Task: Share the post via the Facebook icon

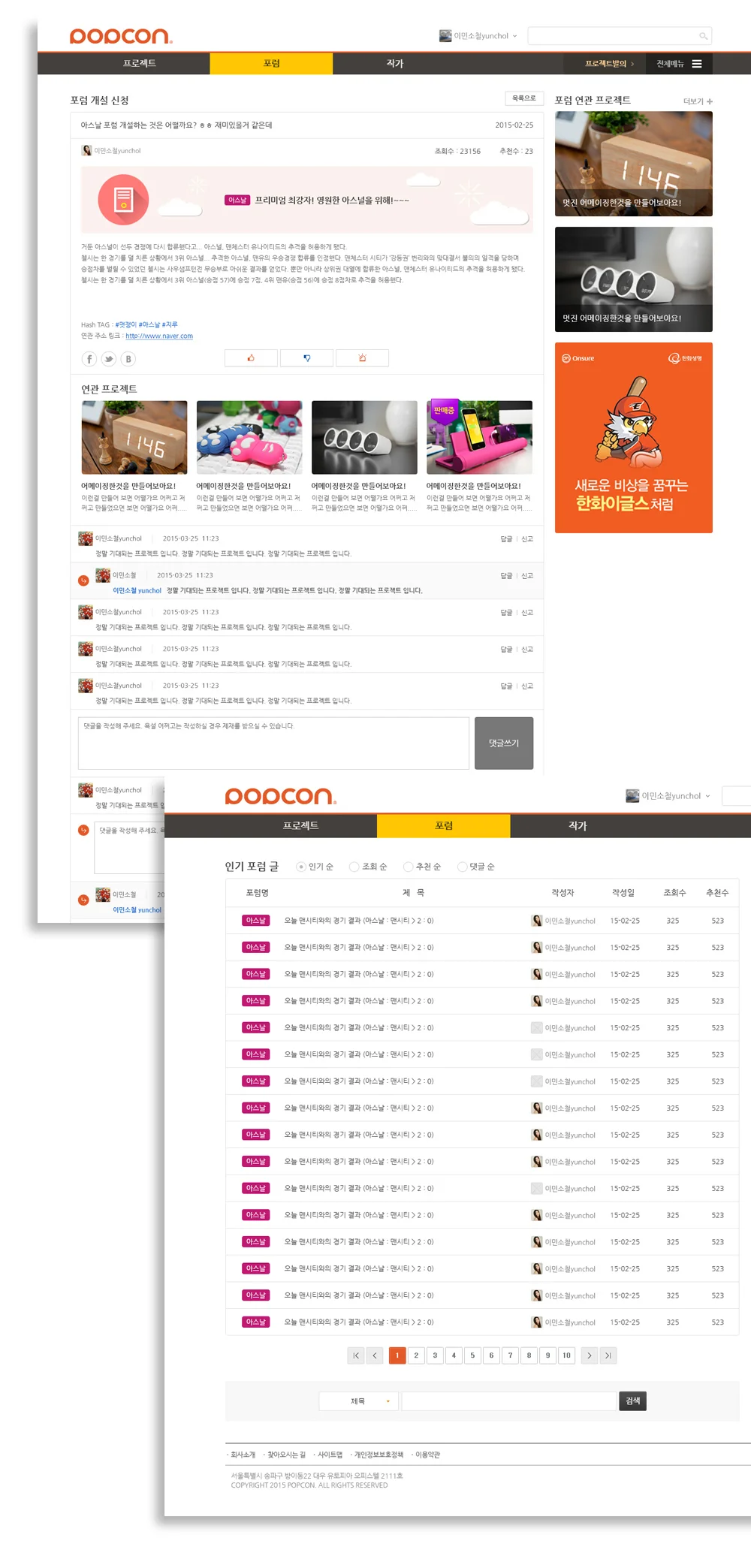Action: pyautogui.click(x=89, y=359)
